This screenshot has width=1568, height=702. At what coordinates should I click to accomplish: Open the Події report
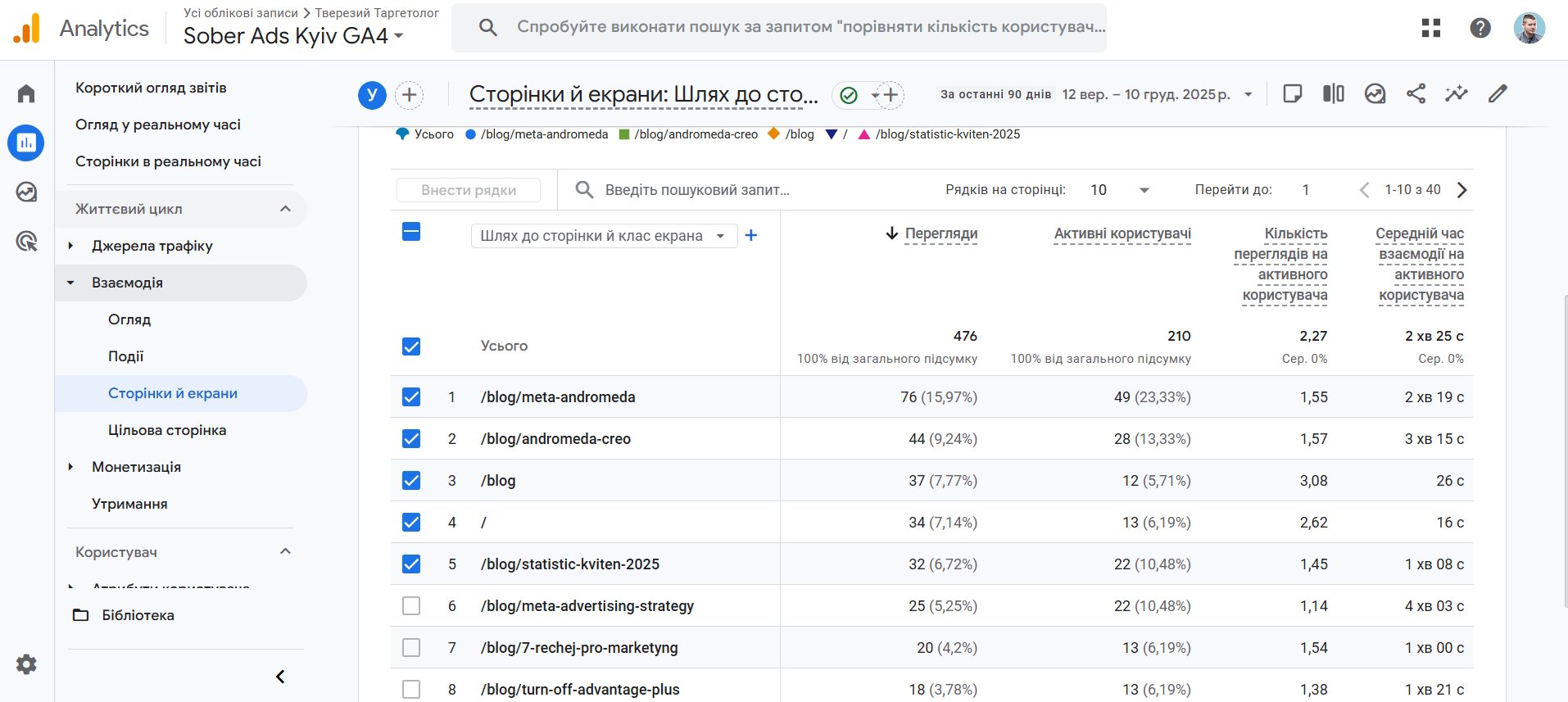125,356
